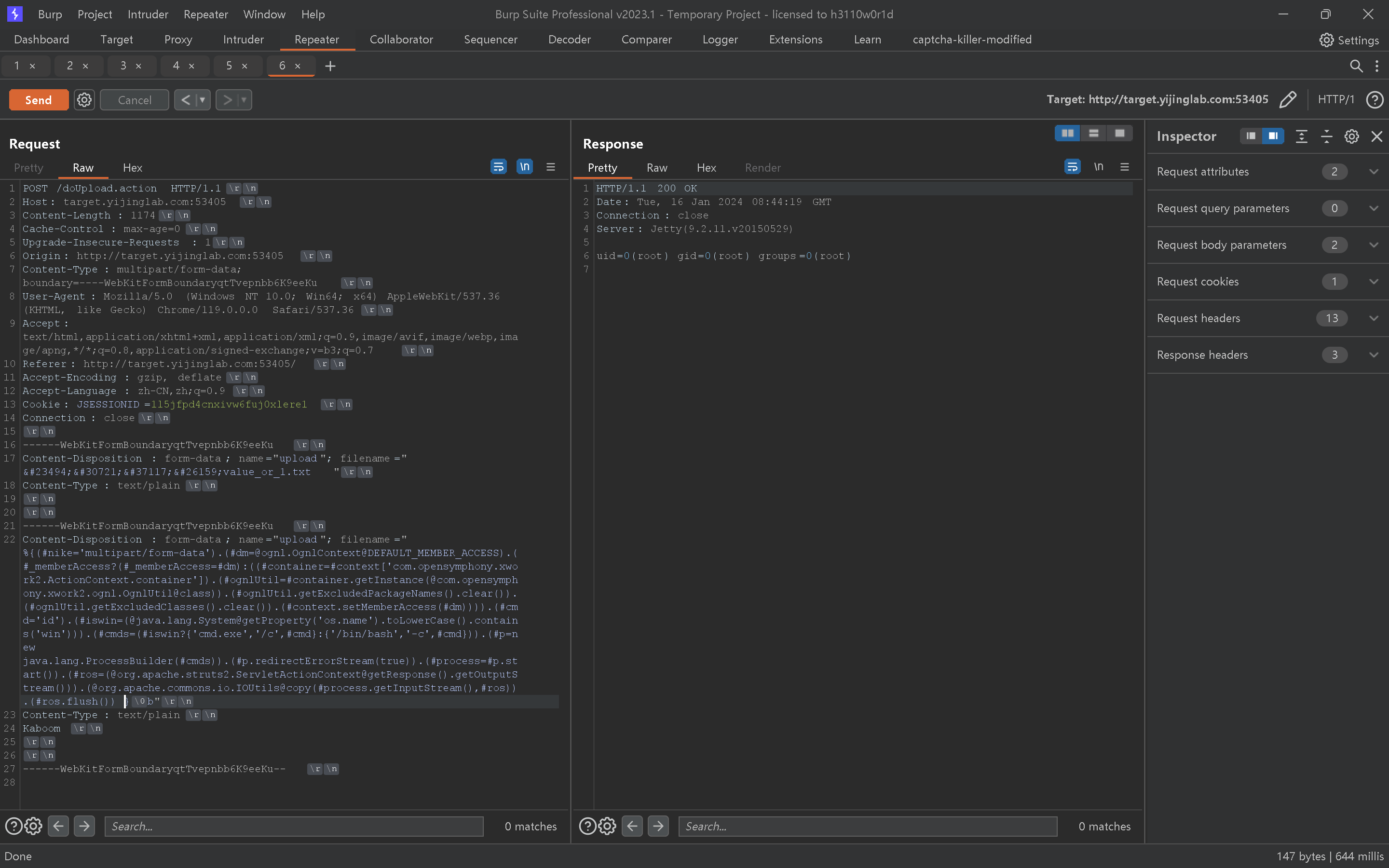This screenshot has width=1389, height=868.
Task: Show request in Pretty view
Action: [x=28, y=168]
